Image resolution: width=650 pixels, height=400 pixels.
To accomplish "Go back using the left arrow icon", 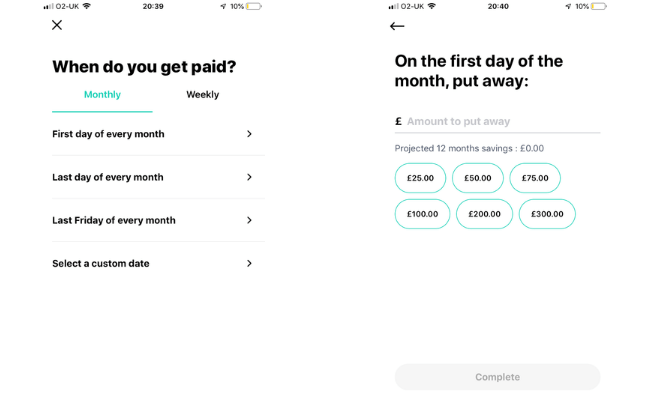I will [397, 26].
